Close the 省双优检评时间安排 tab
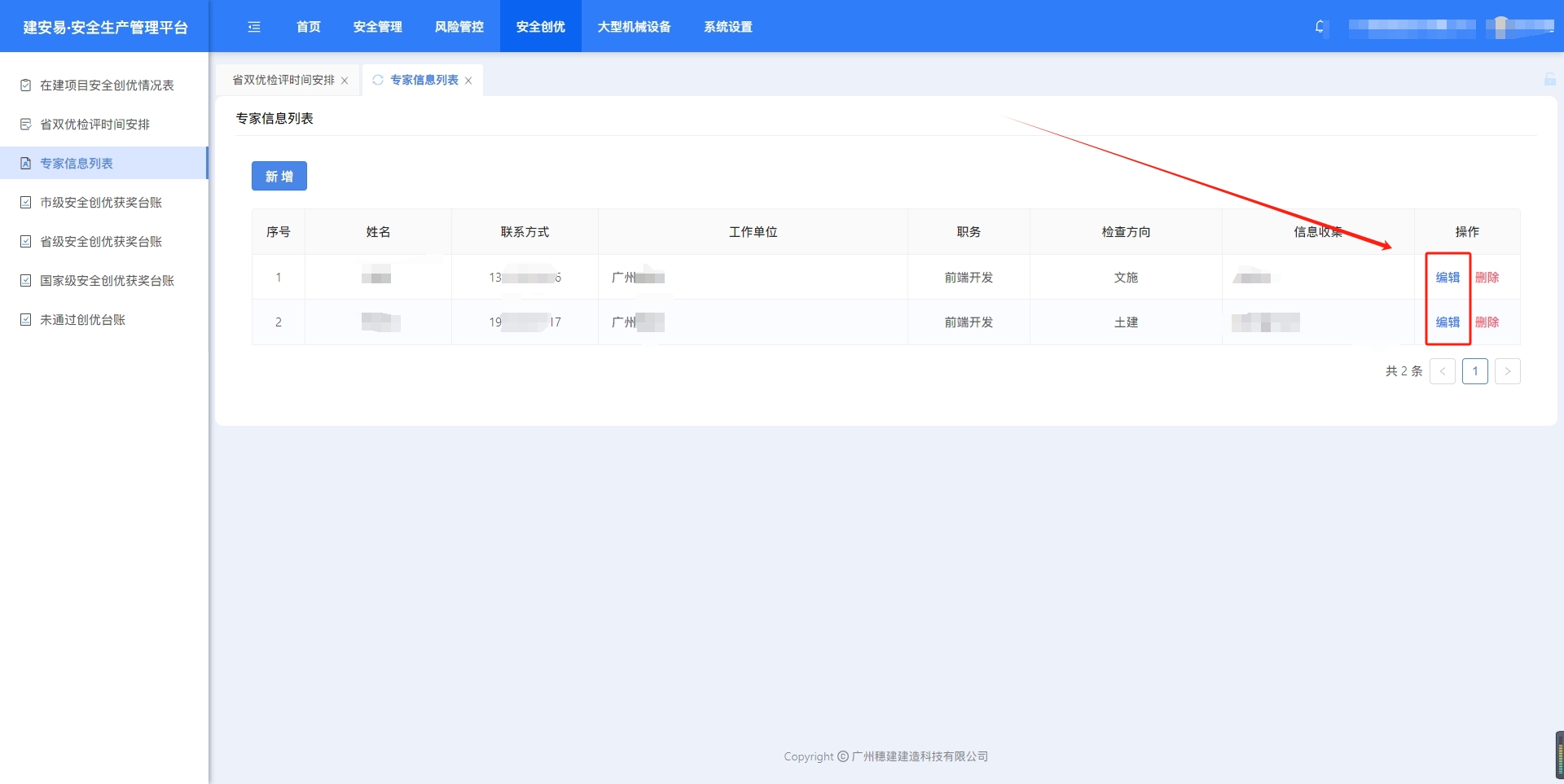The width and height of the screenshot is (1564, 784). click(x=345, y=81)
